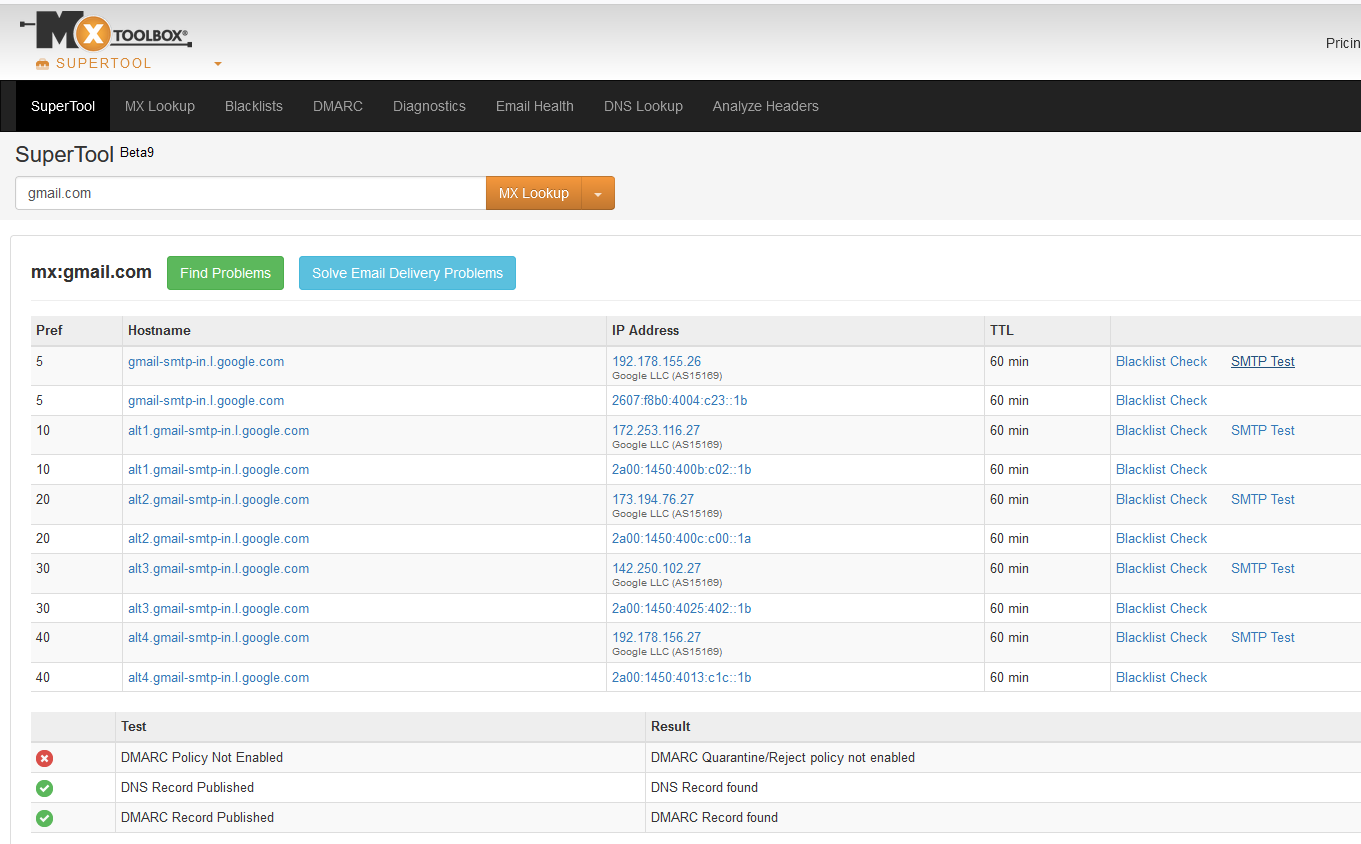
Task: Select the mx:gmail.com heading text
Action: click(x=91, y=272)
